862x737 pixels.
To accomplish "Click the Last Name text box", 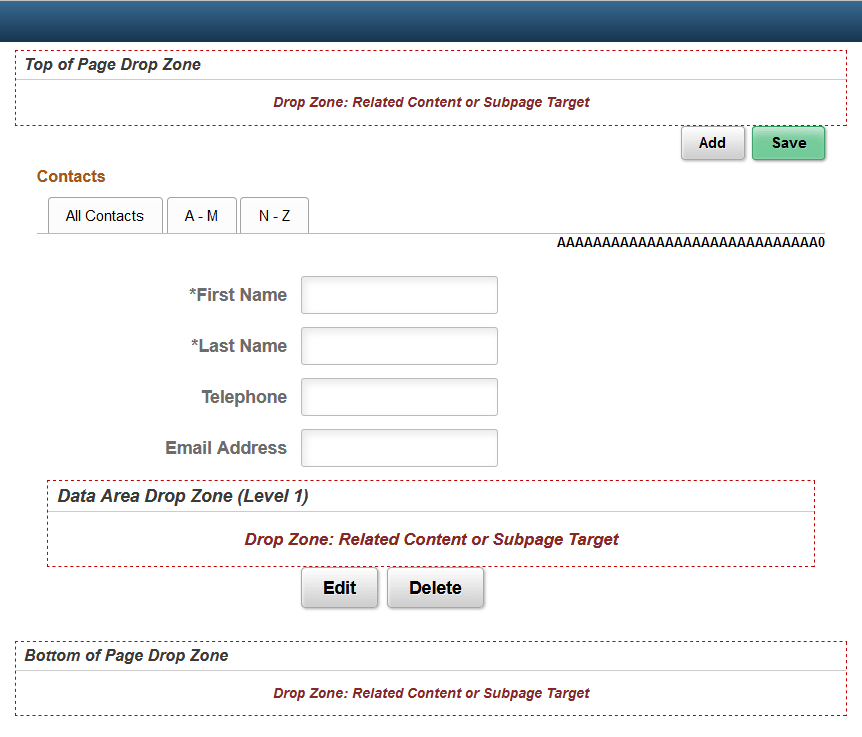I will (399, 345).
